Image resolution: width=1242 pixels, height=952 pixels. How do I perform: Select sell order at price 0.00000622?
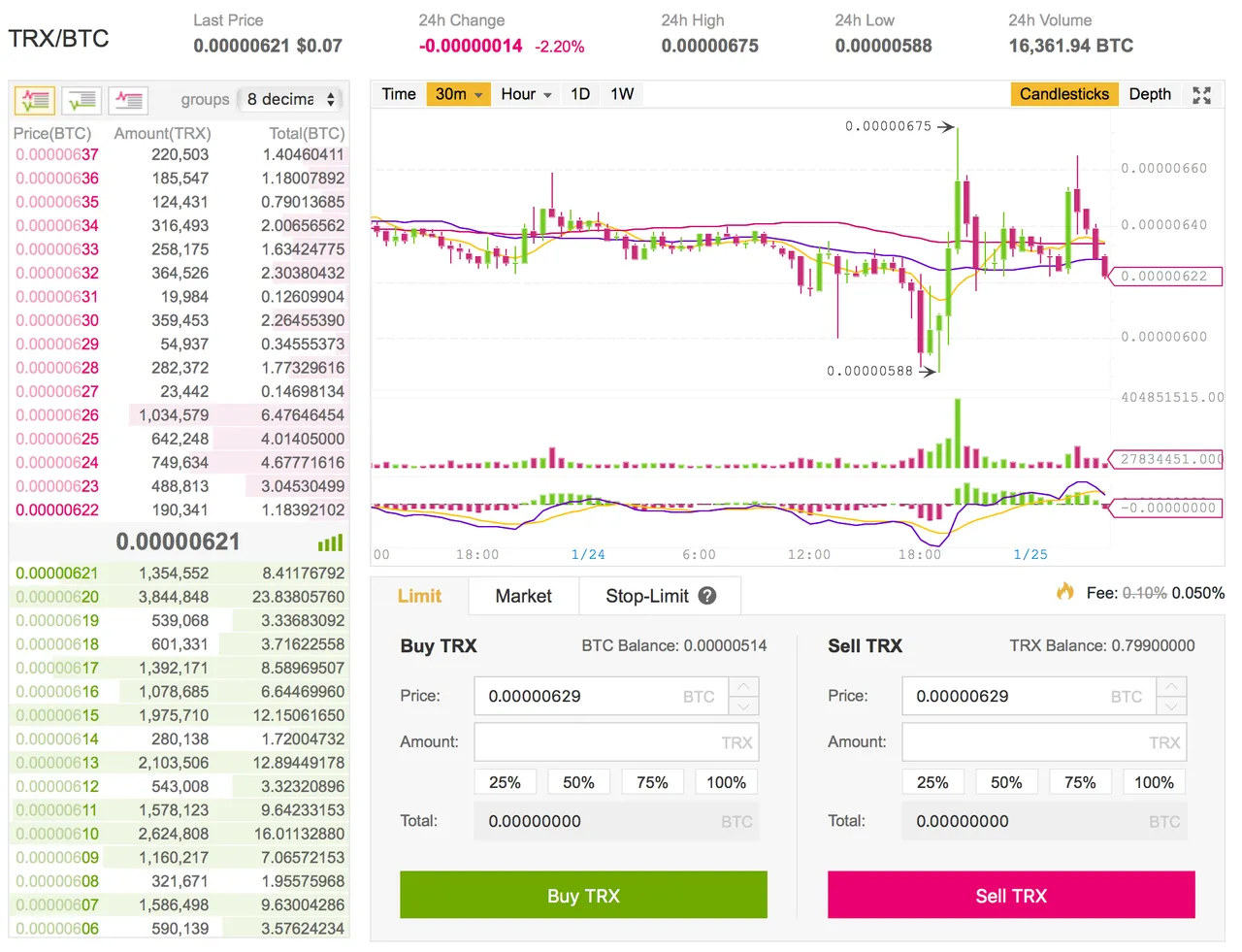coord(180,509)
